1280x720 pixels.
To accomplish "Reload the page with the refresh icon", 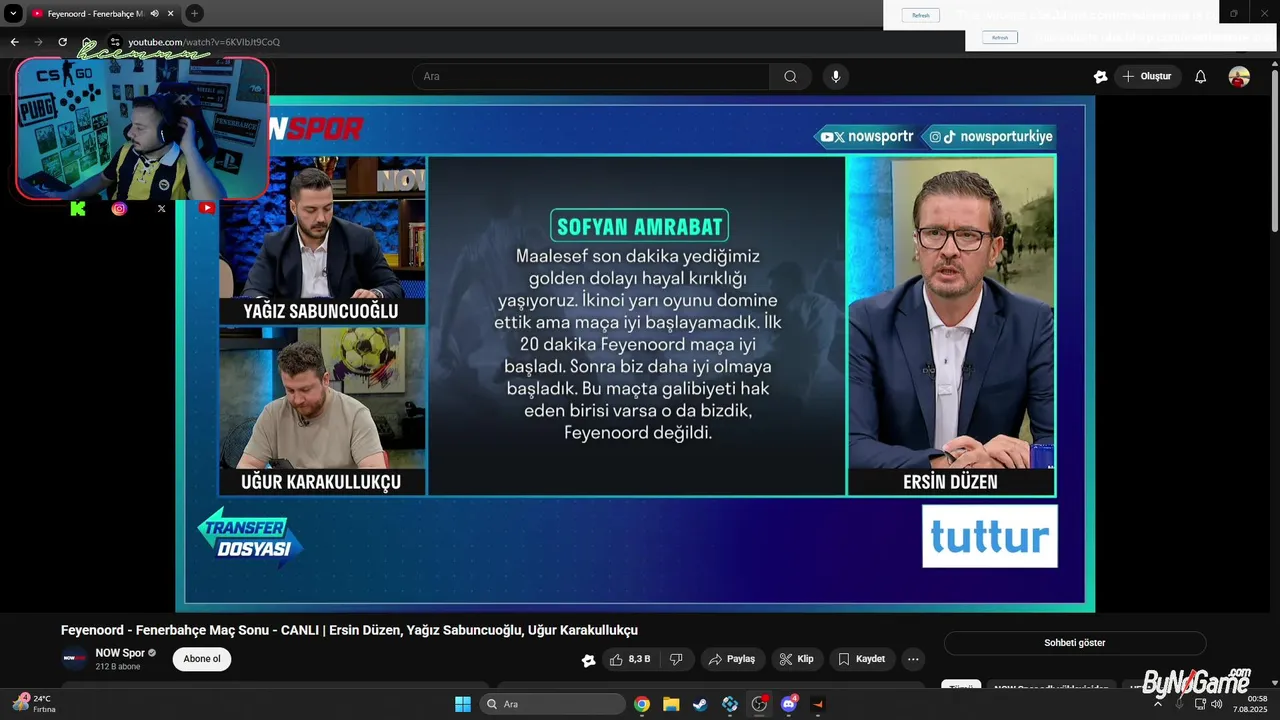I will click(62, 42).
